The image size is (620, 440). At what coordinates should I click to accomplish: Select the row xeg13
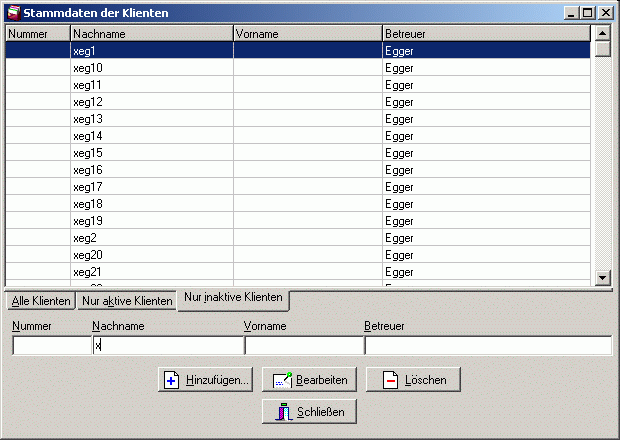click(x=298, y=119)
